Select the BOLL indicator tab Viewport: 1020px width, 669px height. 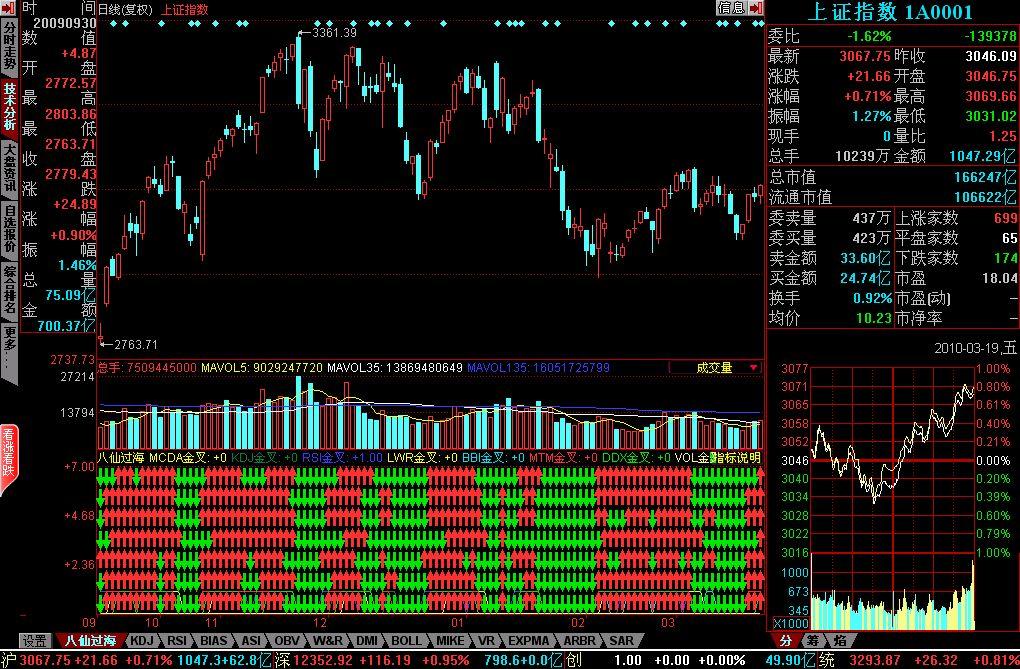[x=406, y=640]
